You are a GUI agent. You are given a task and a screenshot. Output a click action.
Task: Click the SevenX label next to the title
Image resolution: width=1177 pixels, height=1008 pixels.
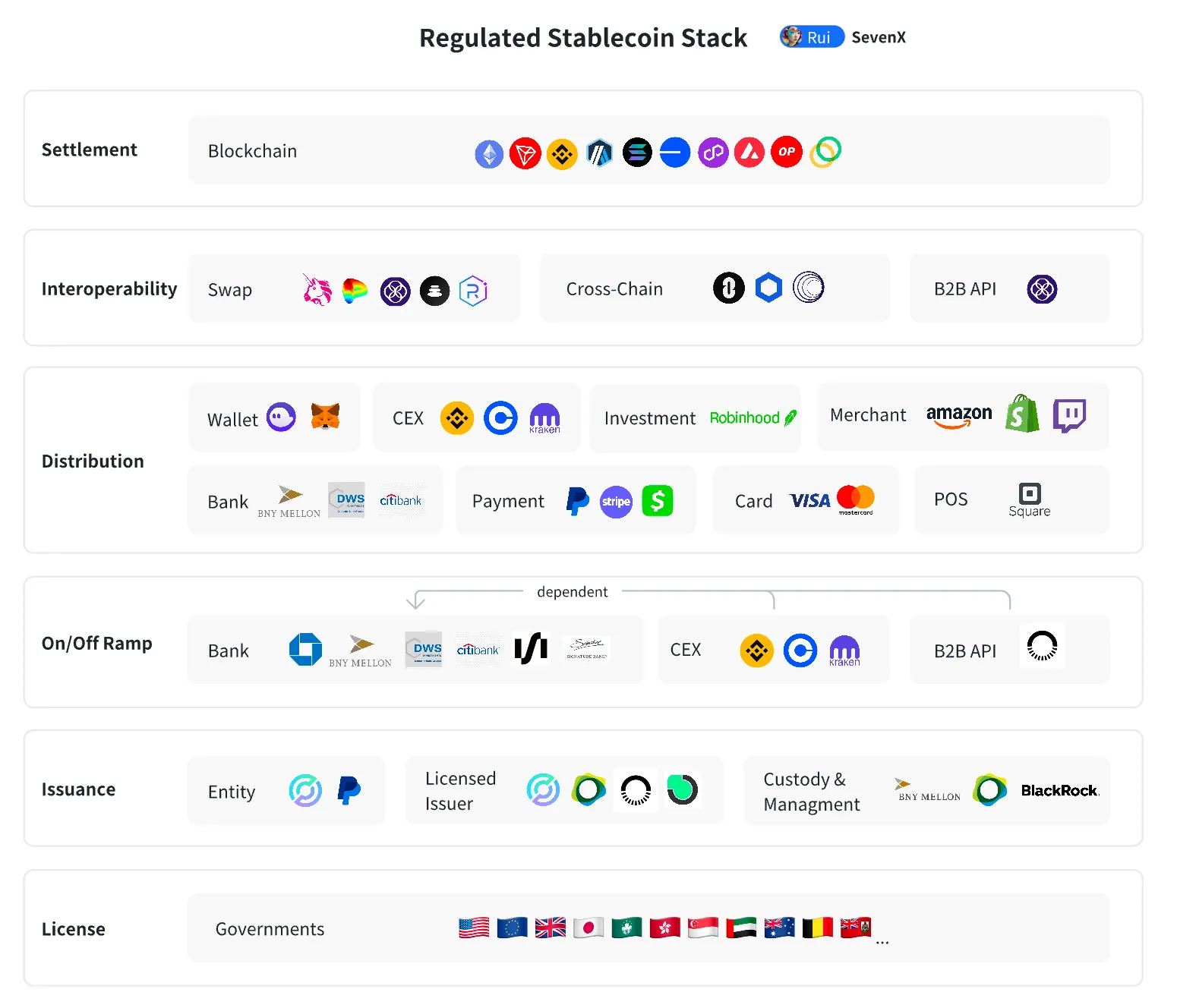[879, 36]
